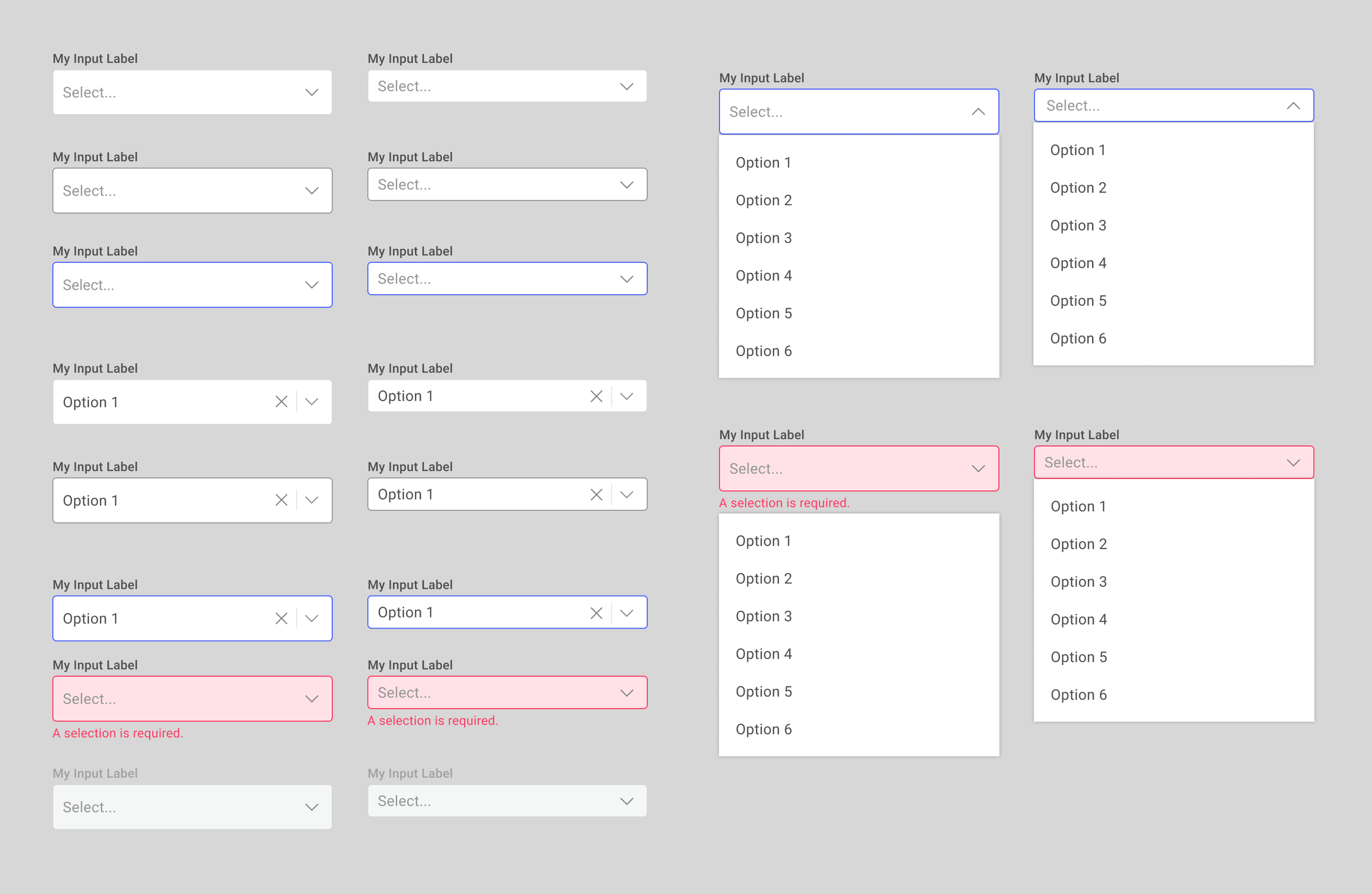Expand the tall disabled grayed-out select chevron
Screen dimensions: 1372x894
click(311, 807)
